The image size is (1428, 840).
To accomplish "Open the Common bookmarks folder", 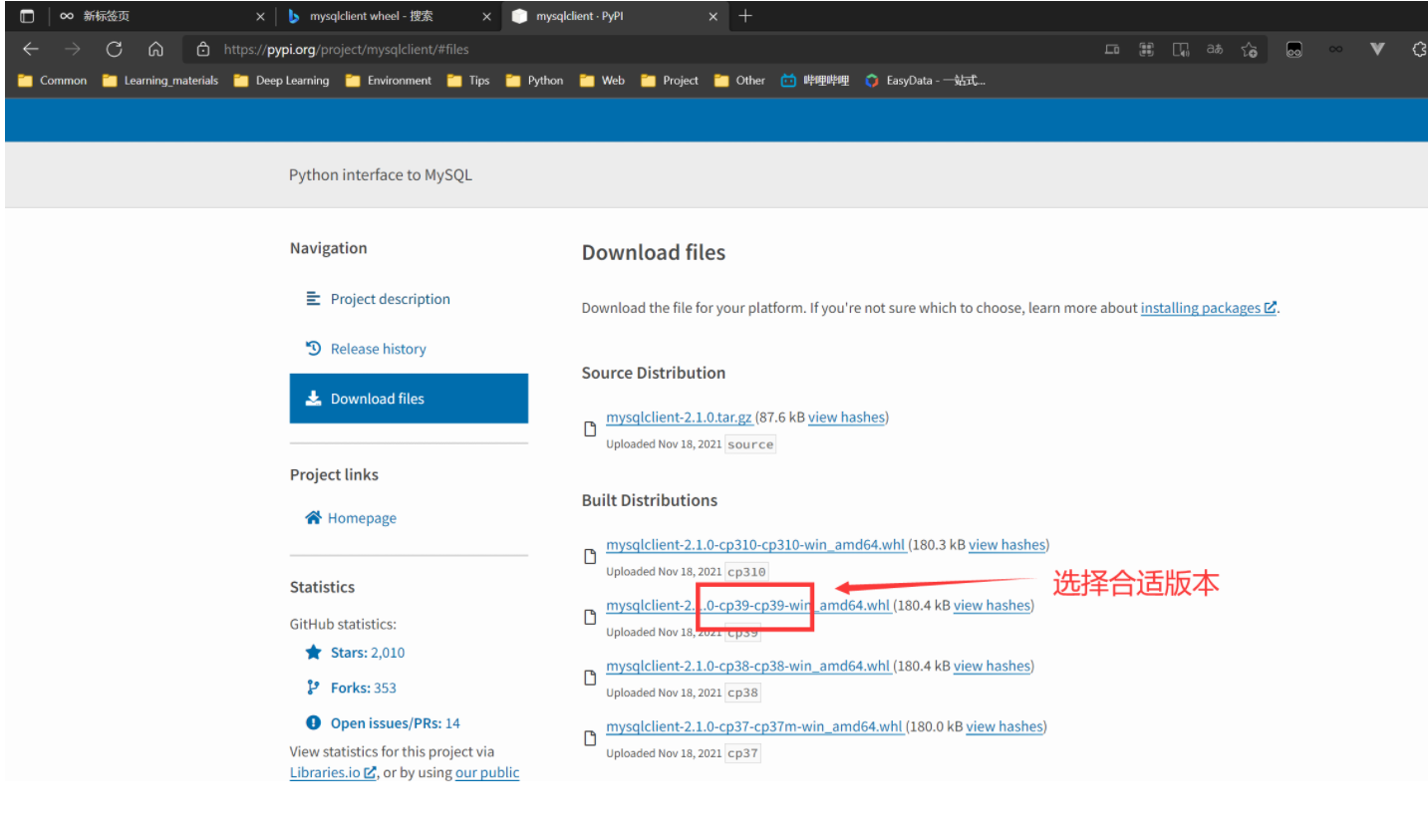I will coord(53,81).
